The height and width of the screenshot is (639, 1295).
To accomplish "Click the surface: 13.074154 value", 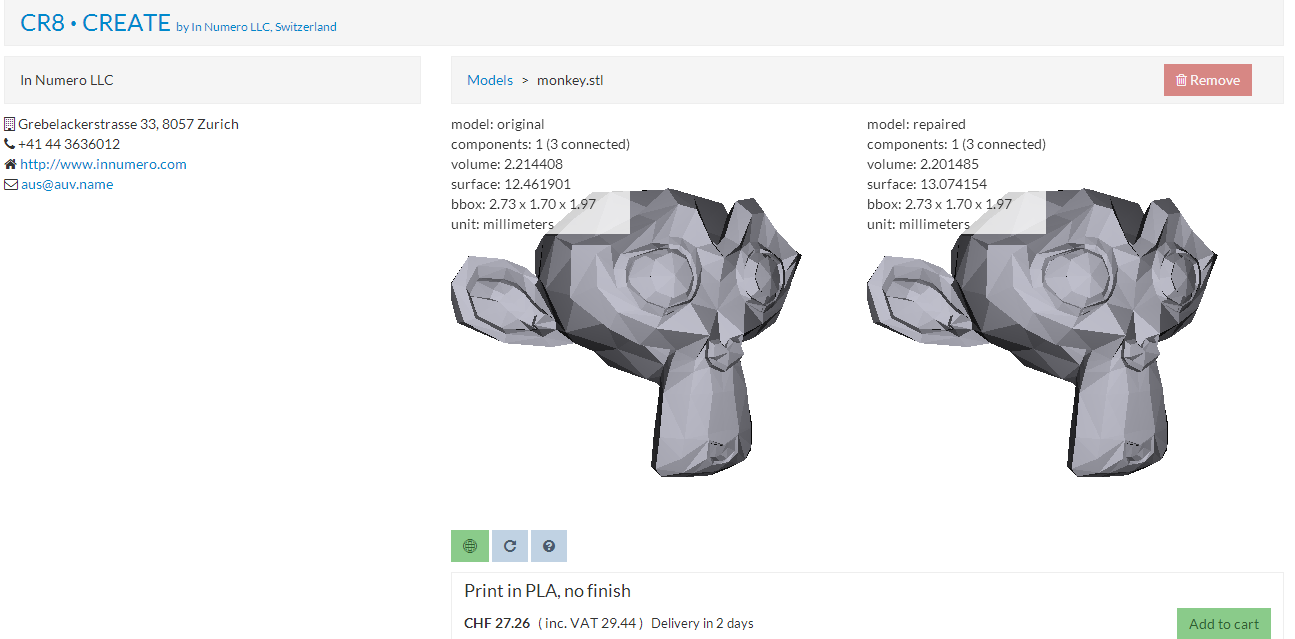I will (x=927, y=184).
